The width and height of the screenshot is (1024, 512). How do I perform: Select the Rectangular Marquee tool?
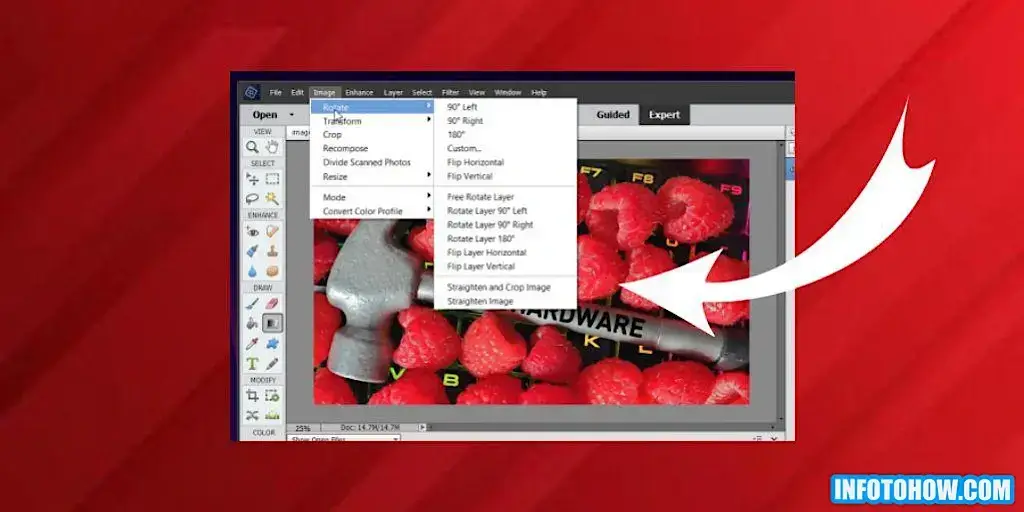(272, 179)
